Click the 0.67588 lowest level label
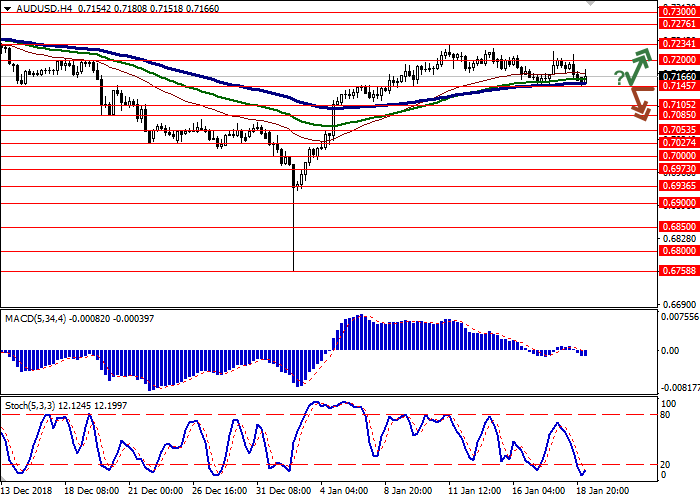700x500 pixels. coord(678,270)
